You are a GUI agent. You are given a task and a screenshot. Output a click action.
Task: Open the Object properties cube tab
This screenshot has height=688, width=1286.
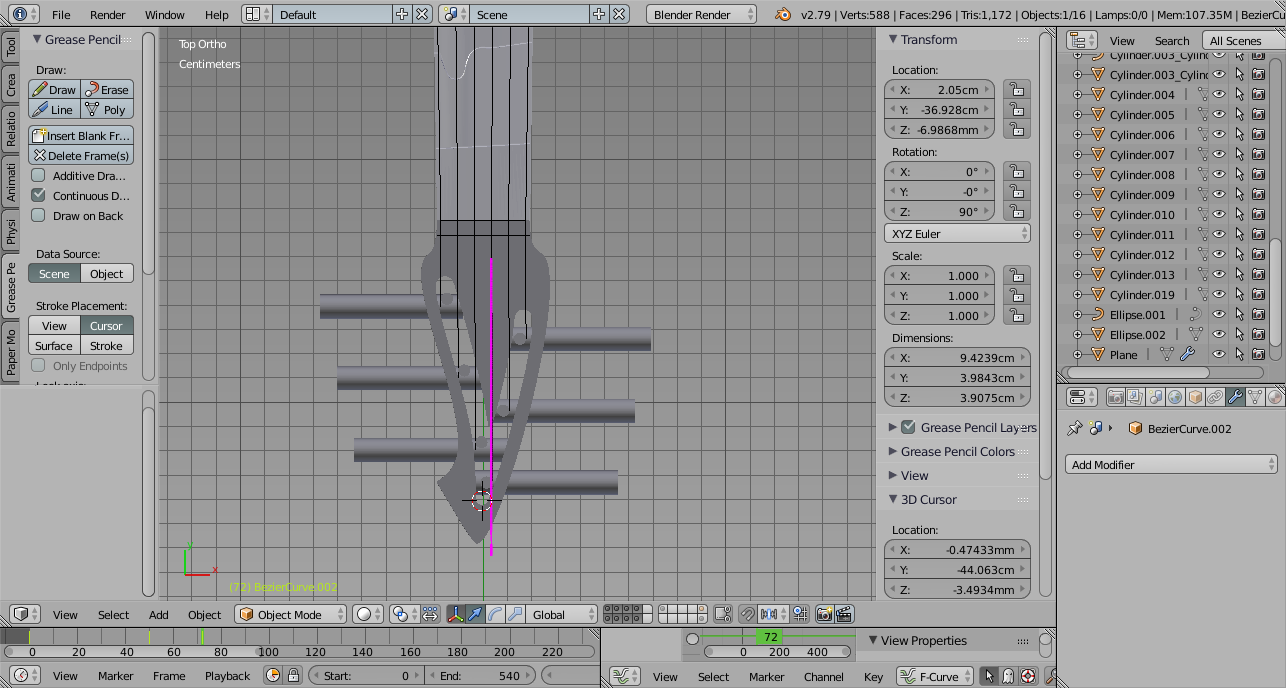click(x=1196, y=397)
